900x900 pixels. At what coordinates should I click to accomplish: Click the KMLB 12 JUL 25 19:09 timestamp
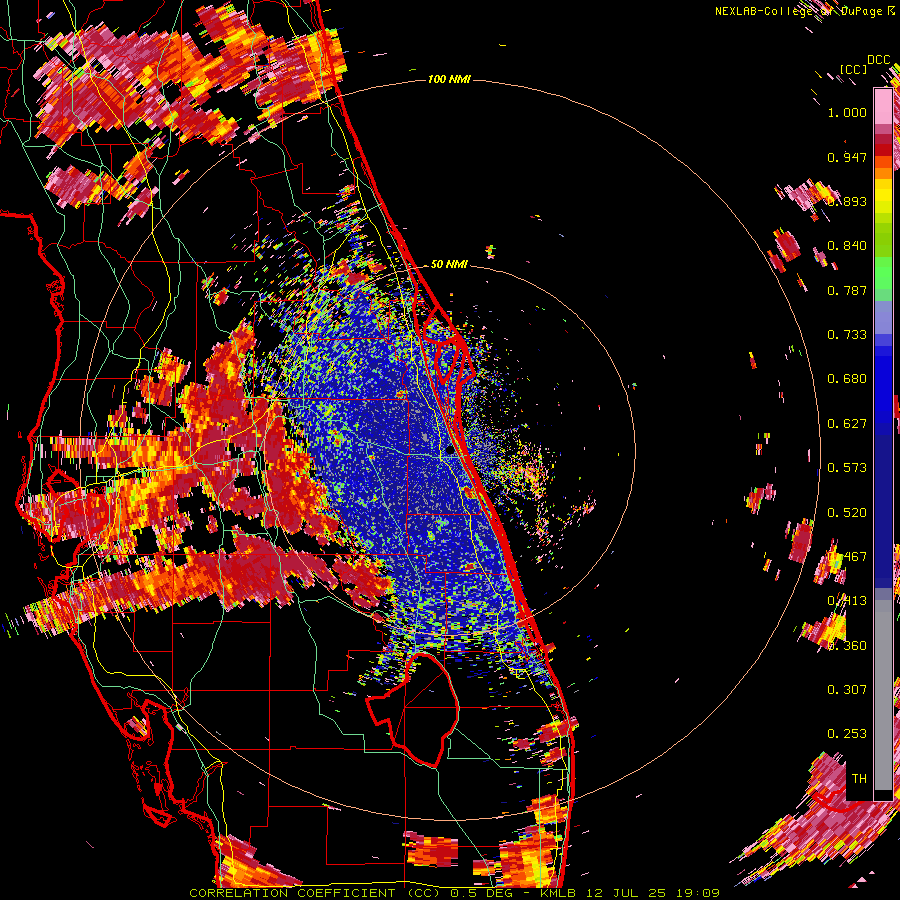(630, 893)
